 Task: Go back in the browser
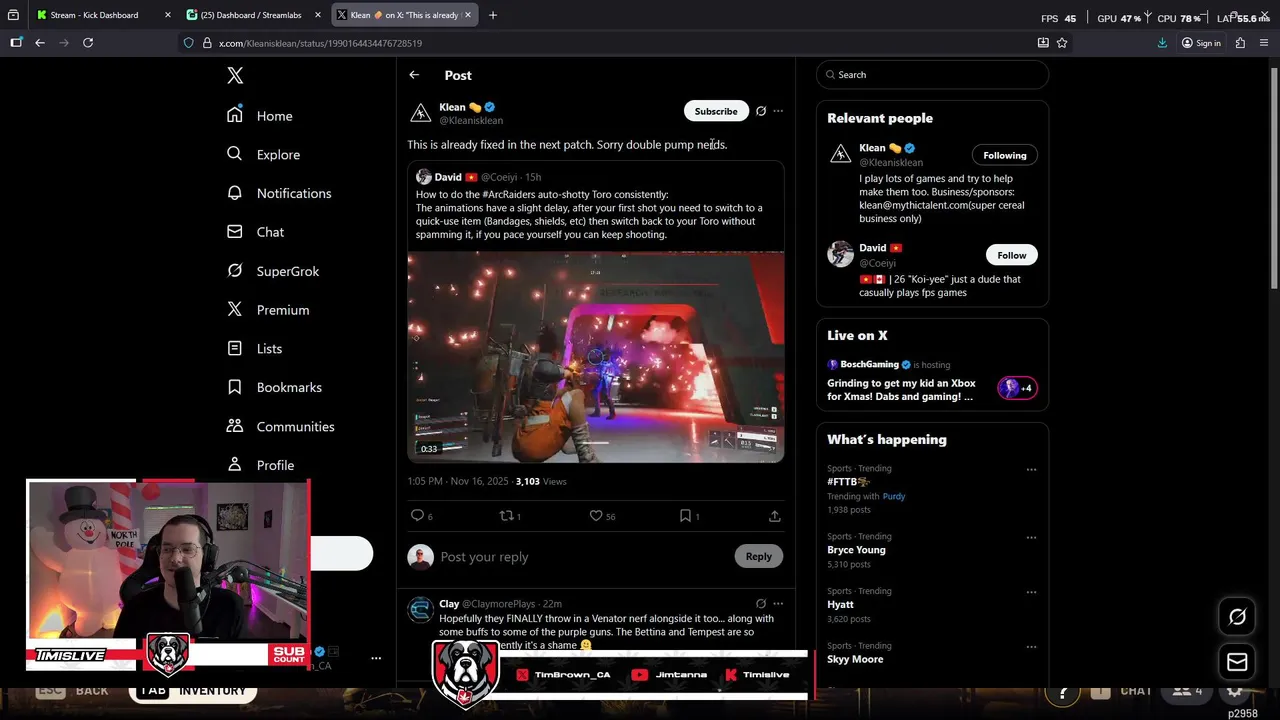click(39, 43)
